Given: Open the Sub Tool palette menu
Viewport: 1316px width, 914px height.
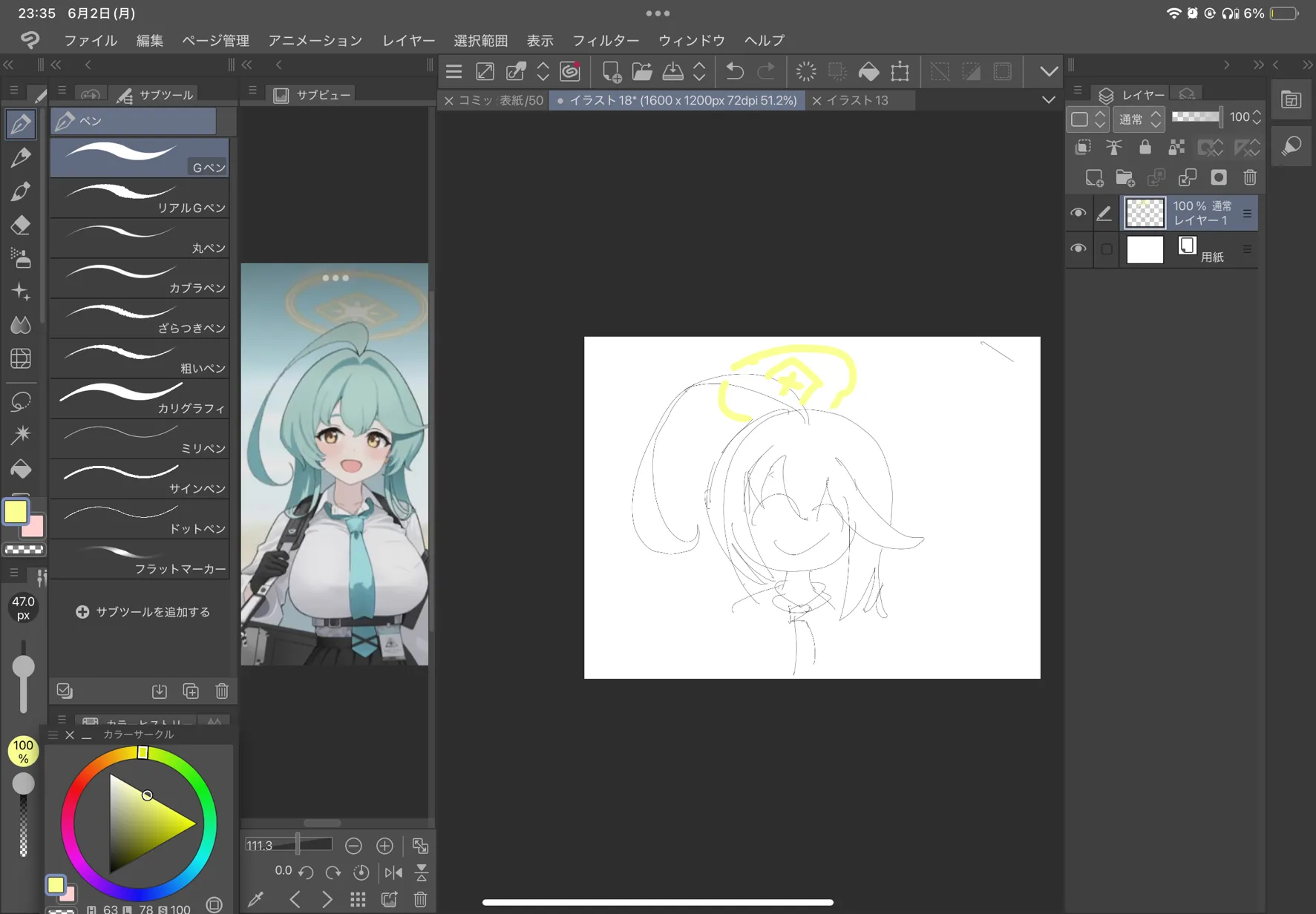Looking at the screenshot, I should click(62, 91).
